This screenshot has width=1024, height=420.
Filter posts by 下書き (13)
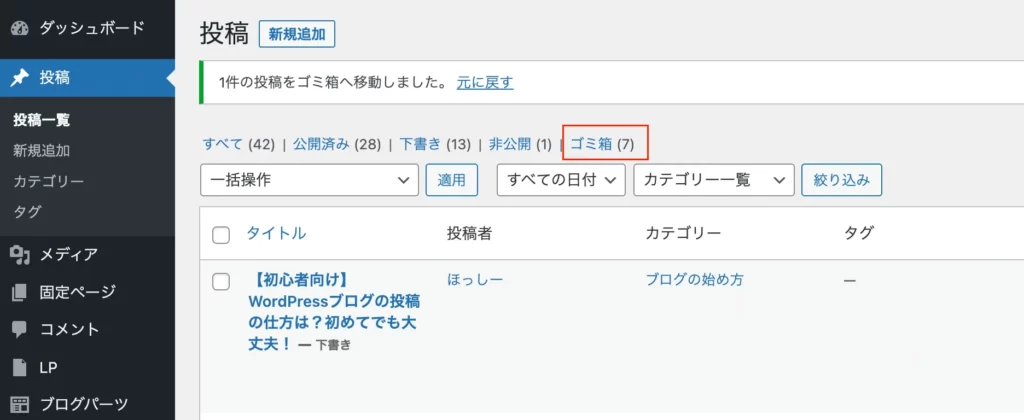(435, 144)
